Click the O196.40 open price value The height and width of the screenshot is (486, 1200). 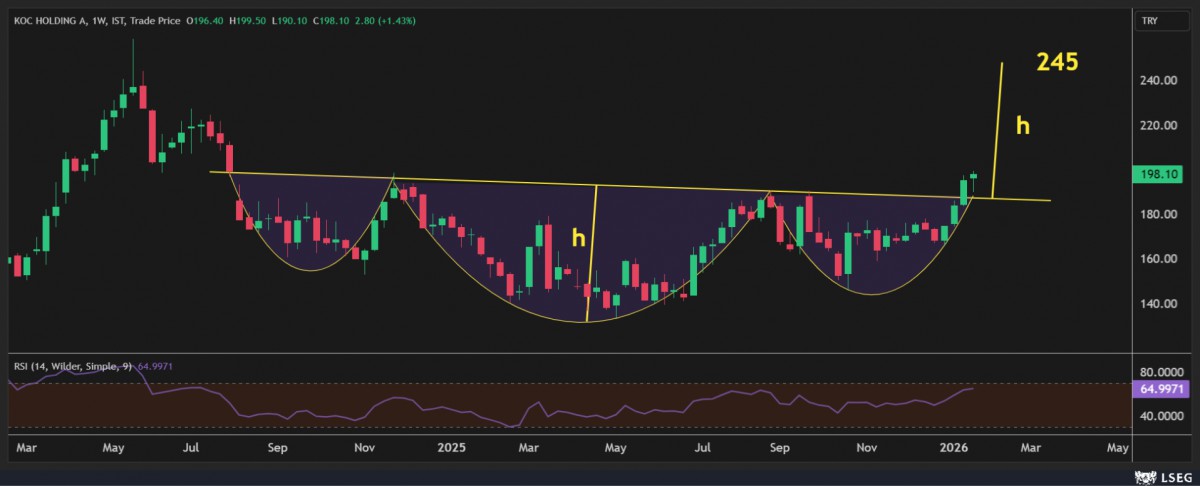point(208,20)
